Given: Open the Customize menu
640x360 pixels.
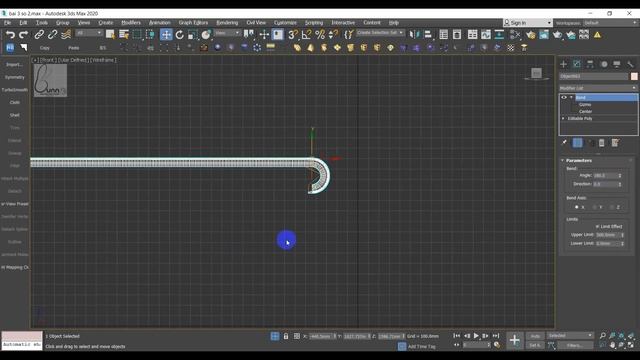Looking at the screenshot, I should 285,23.
